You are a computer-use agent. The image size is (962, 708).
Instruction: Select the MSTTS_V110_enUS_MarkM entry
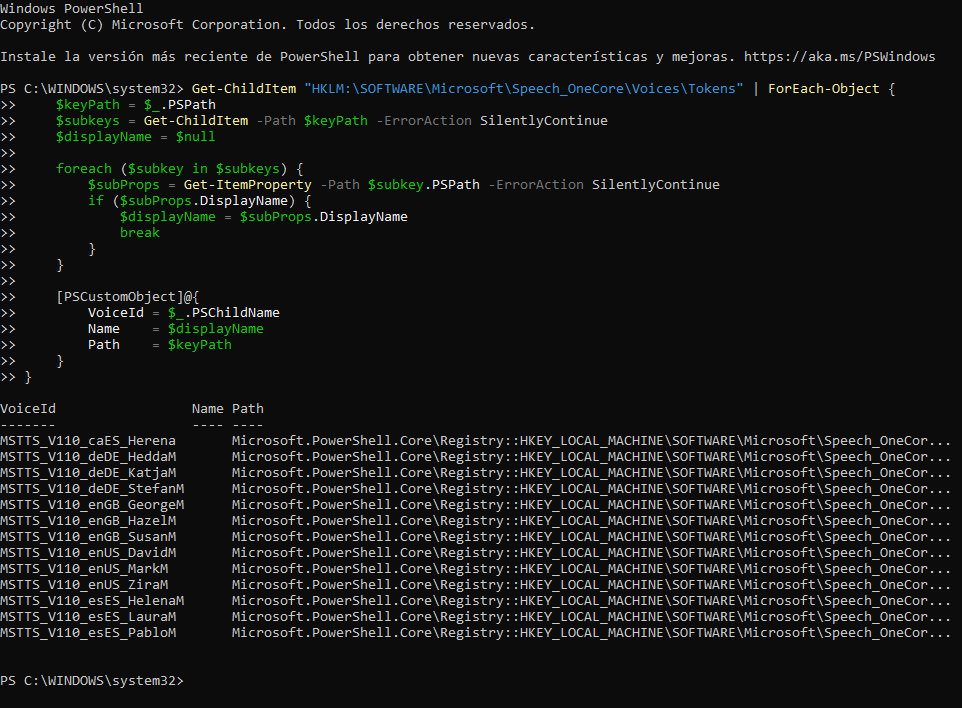pos(84,569)
